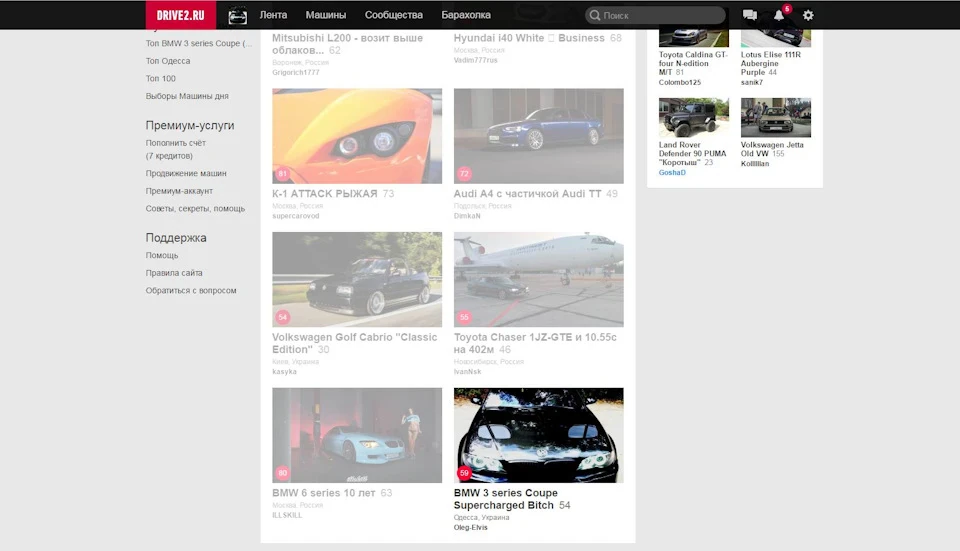The width and height of the screenshot is (960, 551).
Task: Open the Toyota Chaser airplane photo
Action: click(539, 279)
